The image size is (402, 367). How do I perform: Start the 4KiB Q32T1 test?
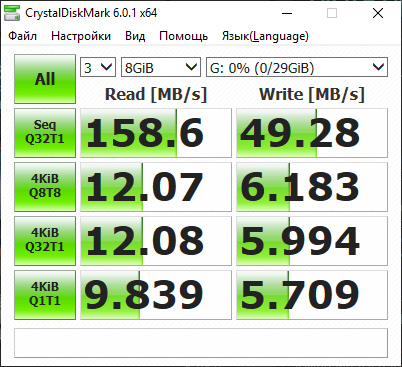(45, 241)
